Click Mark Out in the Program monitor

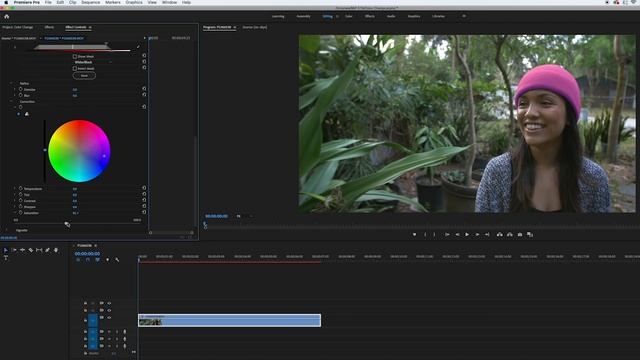click(x=434, y=235)
